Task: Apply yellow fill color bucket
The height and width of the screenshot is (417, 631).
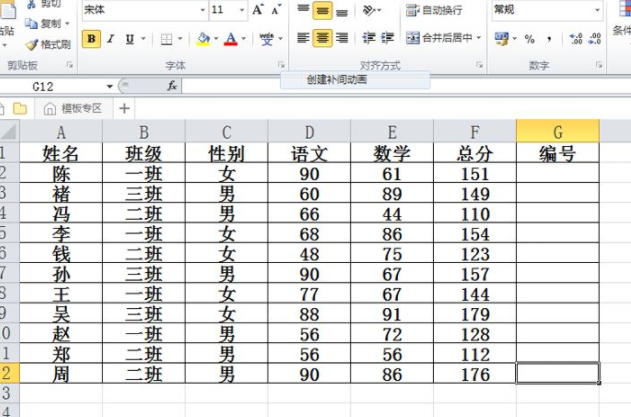Action: 203,39
